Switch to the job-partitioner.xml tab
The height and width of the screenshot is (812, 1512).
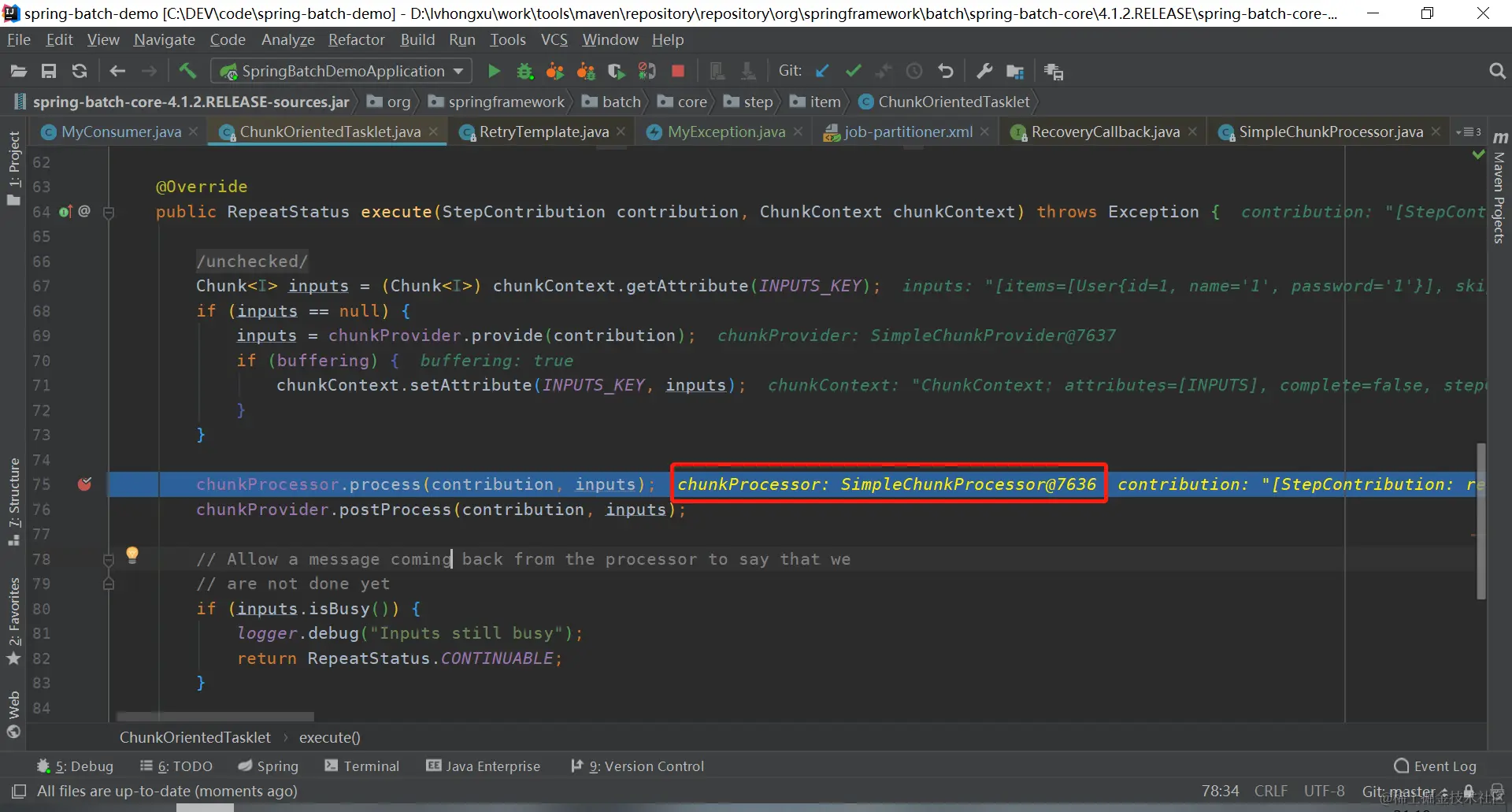click(908, 132)
